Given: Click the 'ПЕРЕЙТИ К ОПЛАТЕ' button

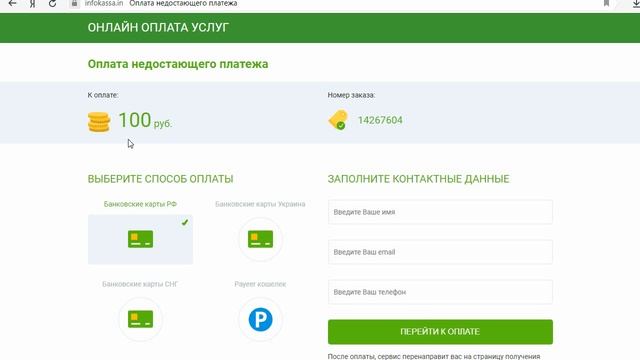Looking at the screenshot, I should point(440,332).
